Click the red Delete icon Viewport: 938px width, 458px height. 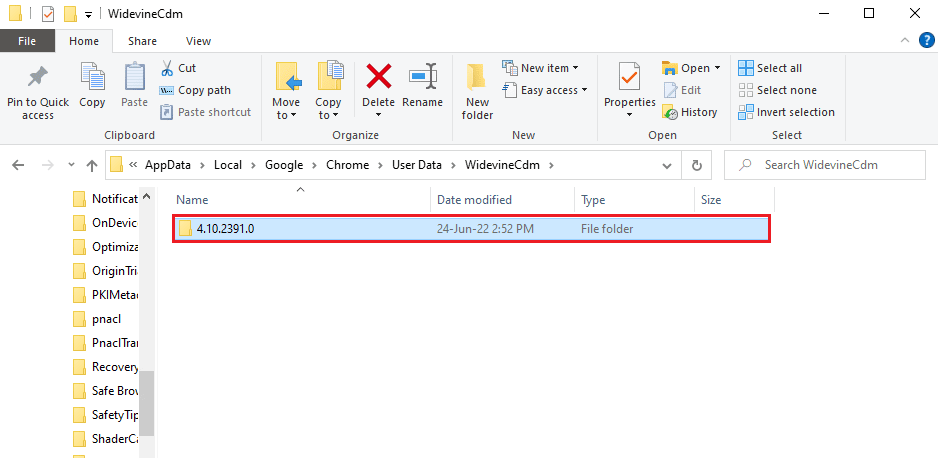(x=378, y=78)
